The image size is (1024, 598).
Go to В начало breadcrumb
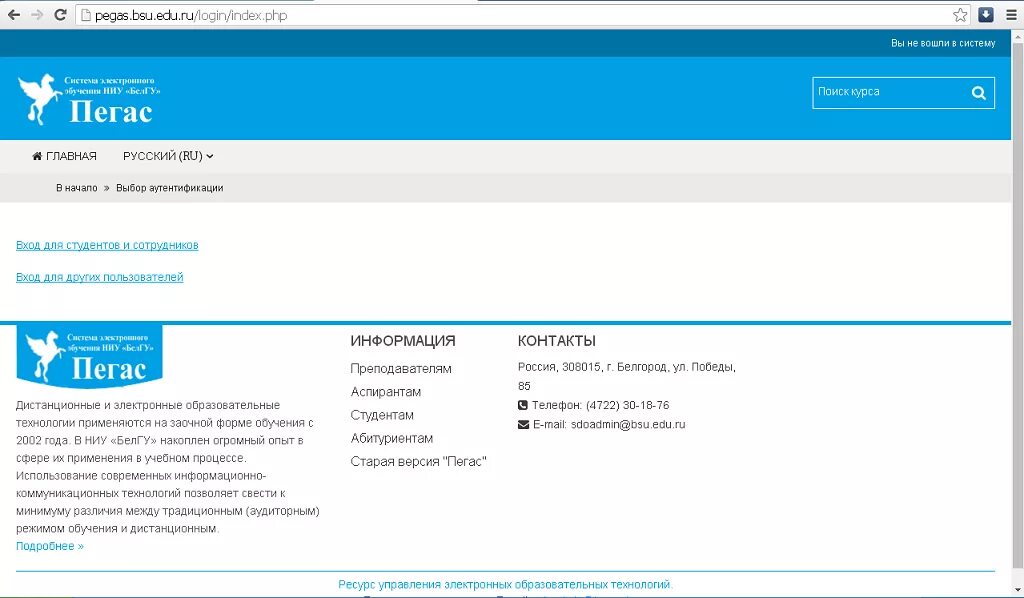pyautogui.click(x=76, y=188)
